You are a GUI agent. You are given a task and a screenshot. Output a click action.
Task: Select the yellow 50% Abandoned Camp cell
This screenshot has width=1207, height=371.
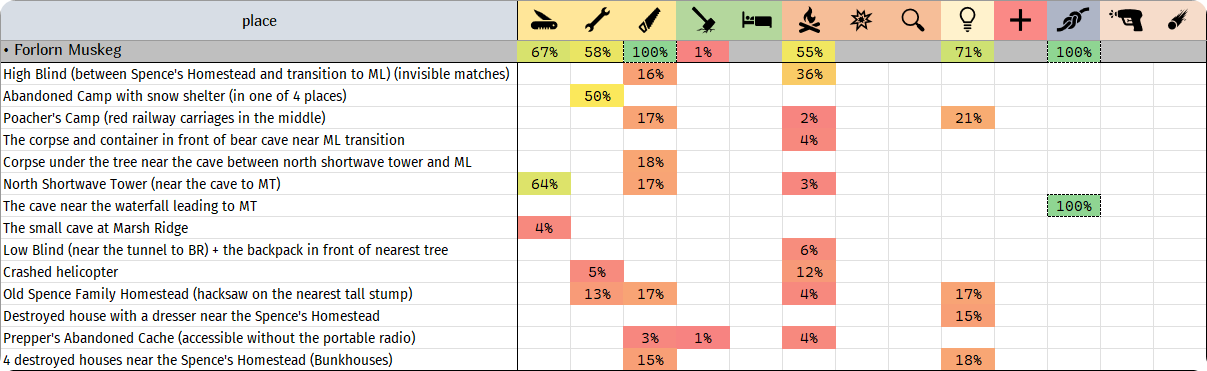[597, 96]
